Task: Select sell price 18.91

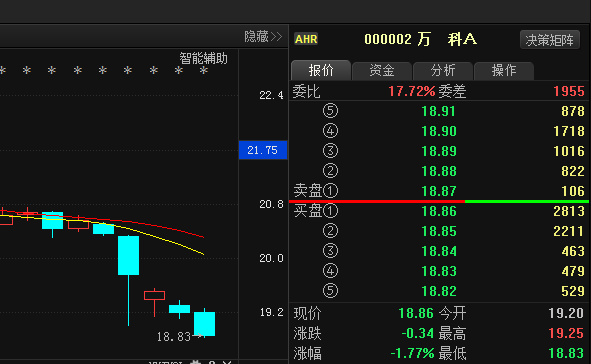Action: (439, 111)
